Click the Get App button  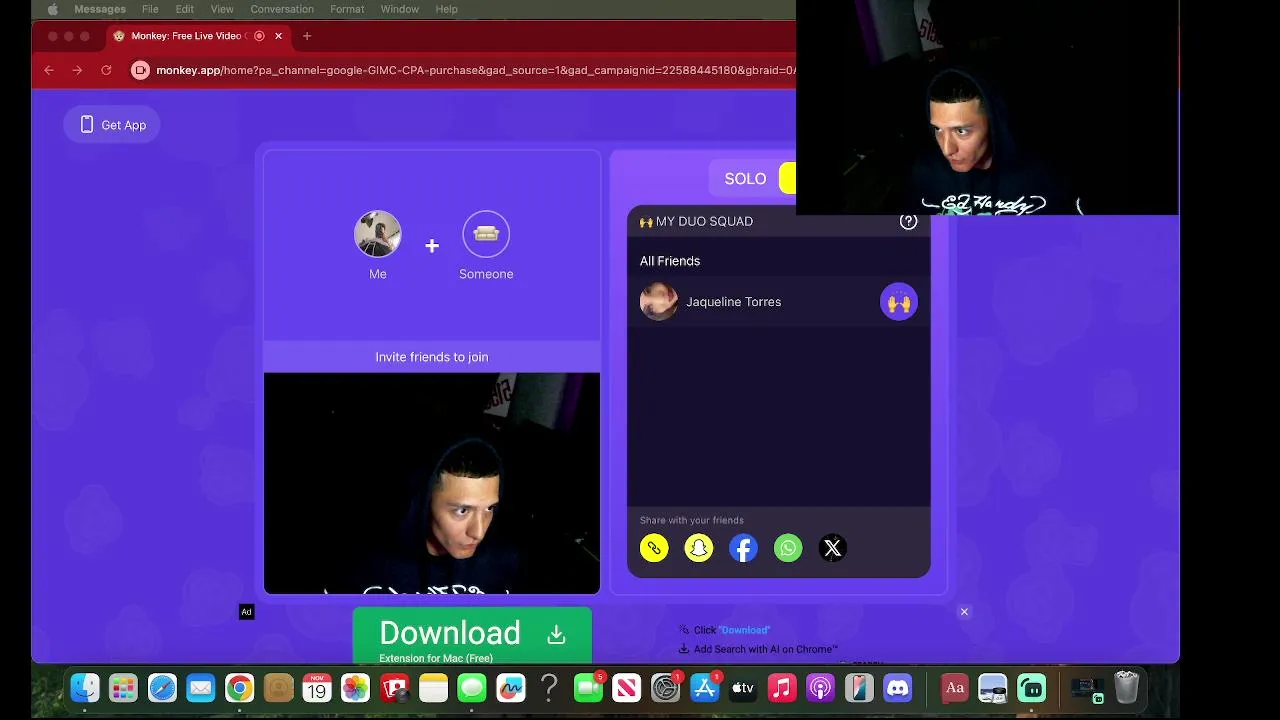(x=112, y=125)
